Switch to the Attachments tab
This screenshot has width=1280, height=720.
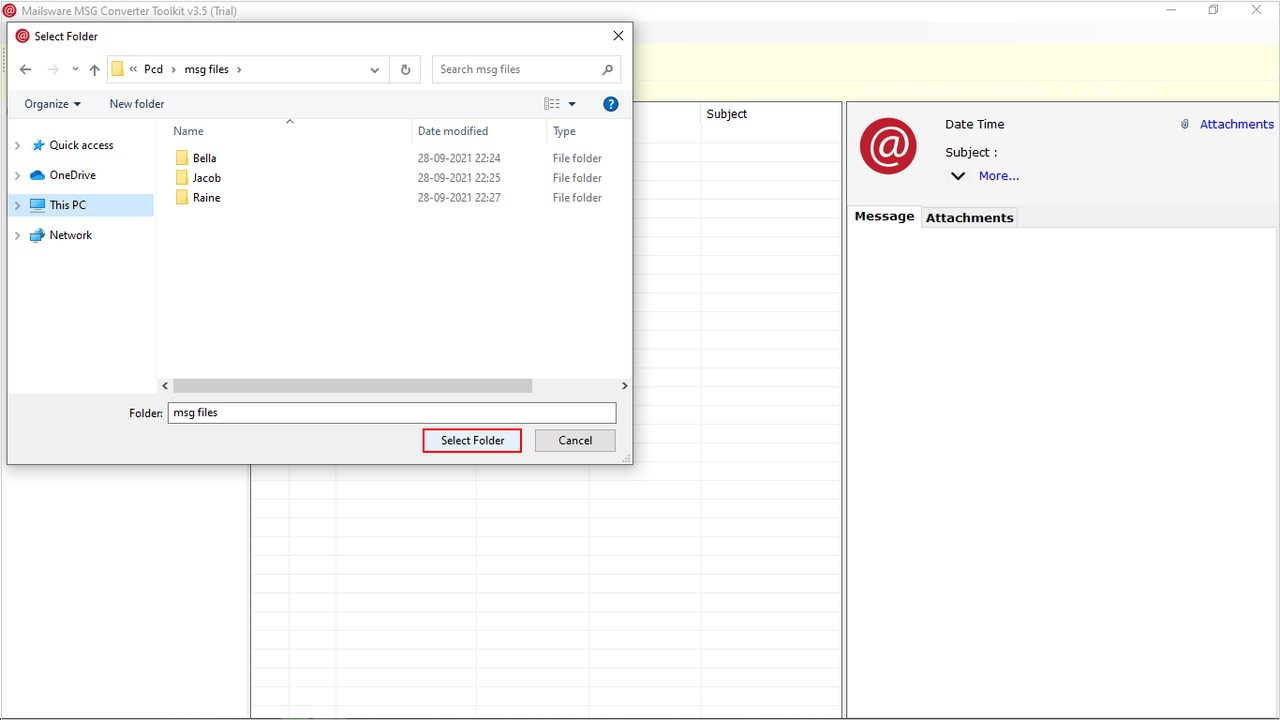(x=970, y=217)
